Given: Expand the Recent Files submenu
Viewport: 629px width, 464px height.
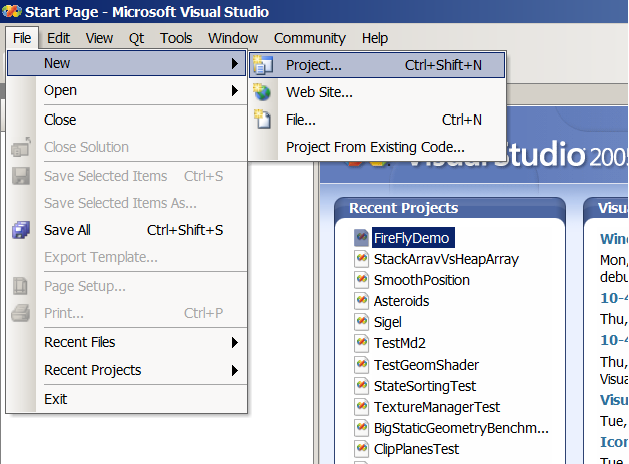Looking at the screenshot, I should pos(234,342).
